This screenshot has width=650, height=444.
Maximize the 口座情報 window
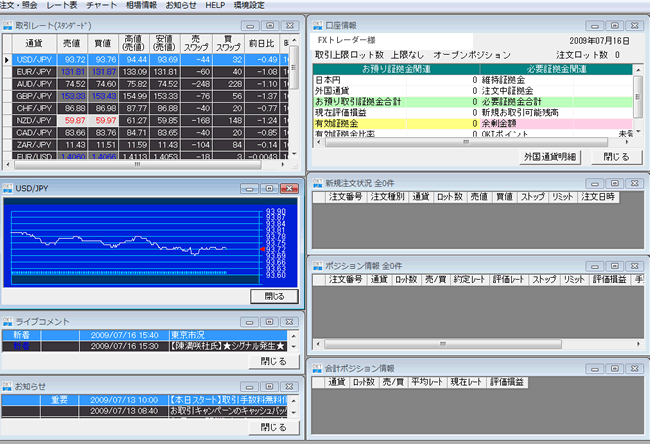[615, 26]
